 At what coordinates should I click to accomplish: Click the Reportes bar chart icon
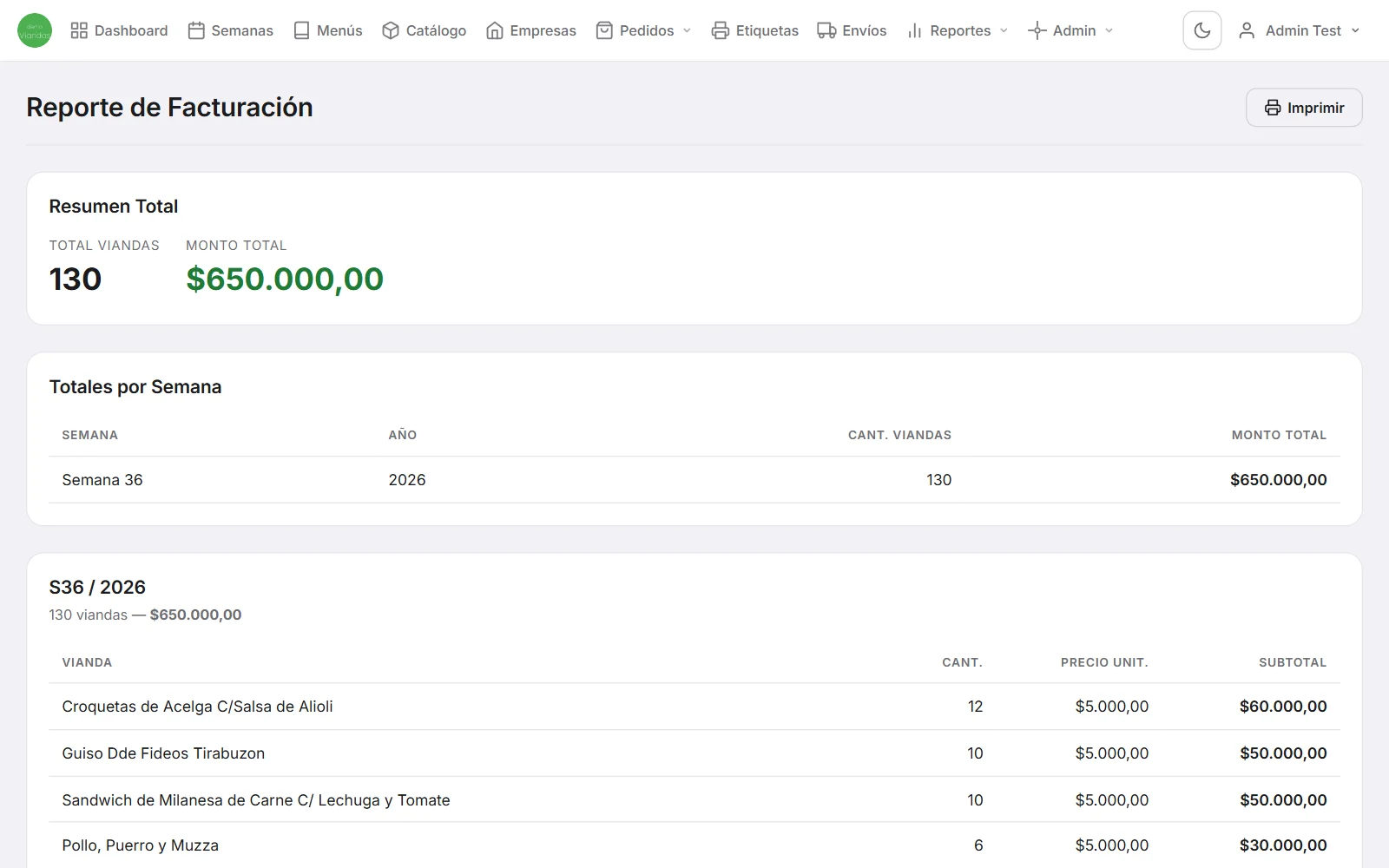pos(914,30)
